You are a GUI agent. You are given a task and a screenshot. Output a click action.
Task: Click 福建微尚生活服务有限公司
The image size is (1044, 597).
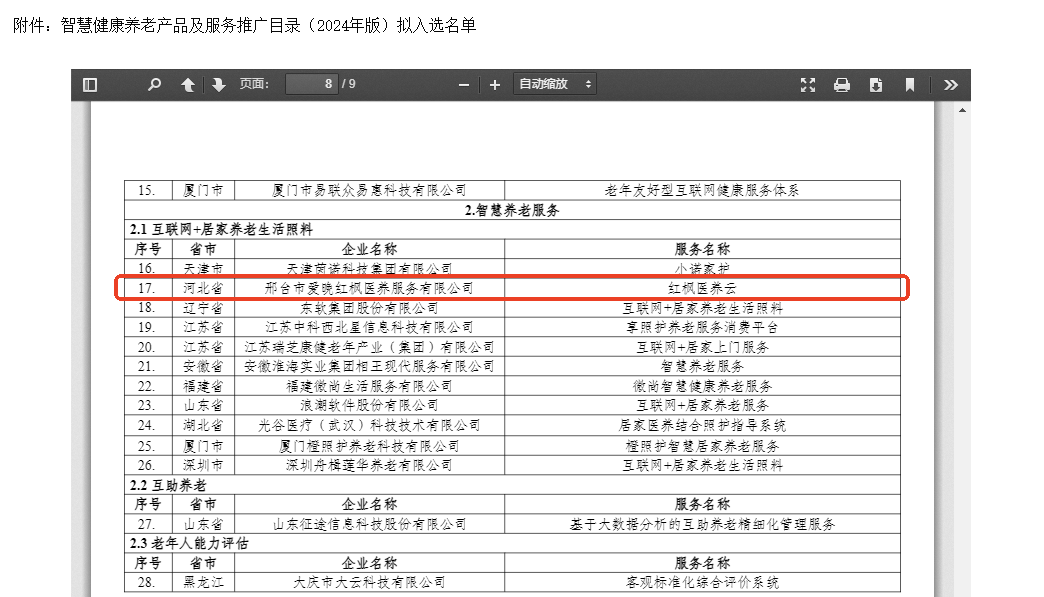pos(369,386)
